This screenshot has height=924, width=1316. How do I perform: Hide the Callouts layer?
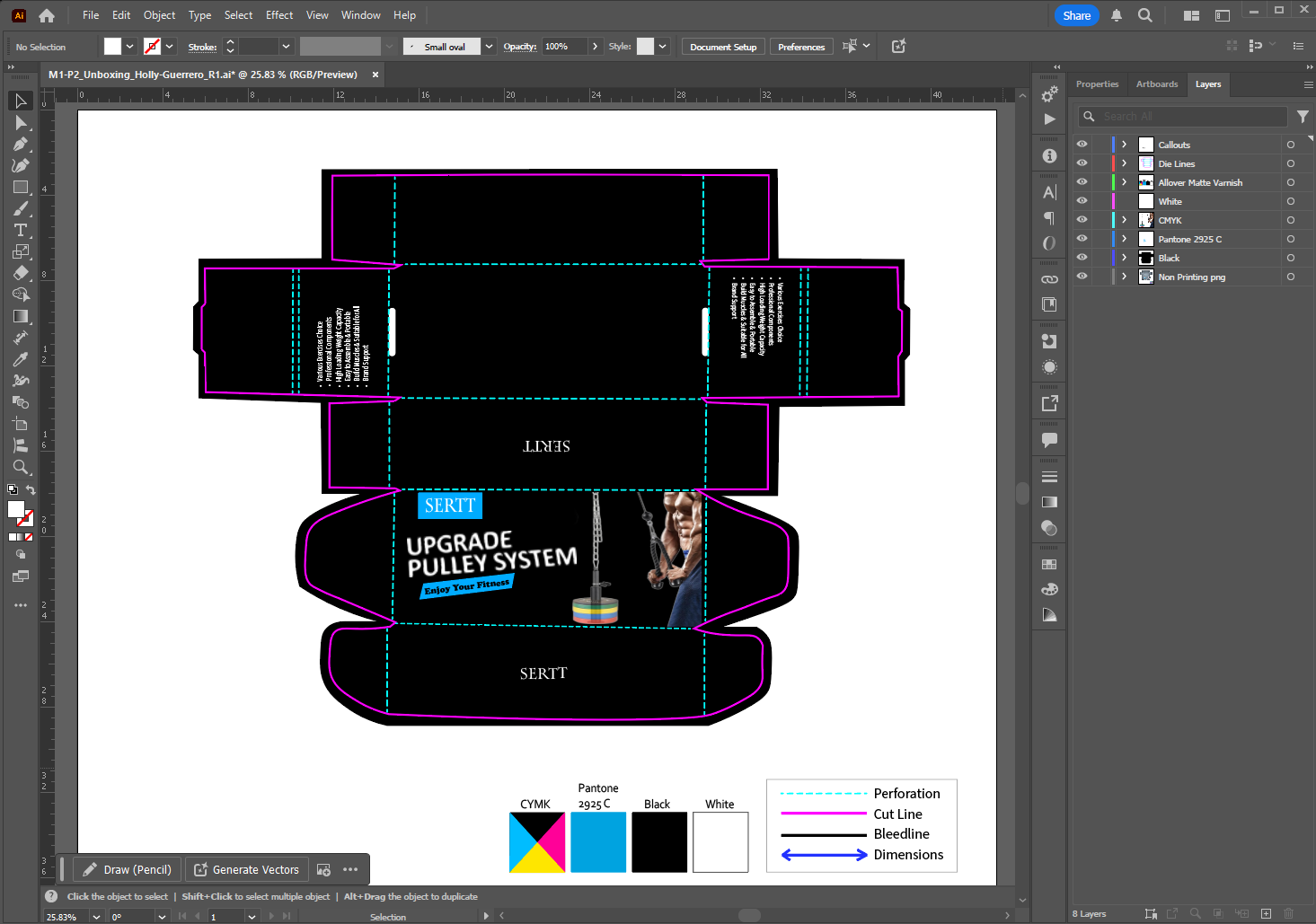1082,145
